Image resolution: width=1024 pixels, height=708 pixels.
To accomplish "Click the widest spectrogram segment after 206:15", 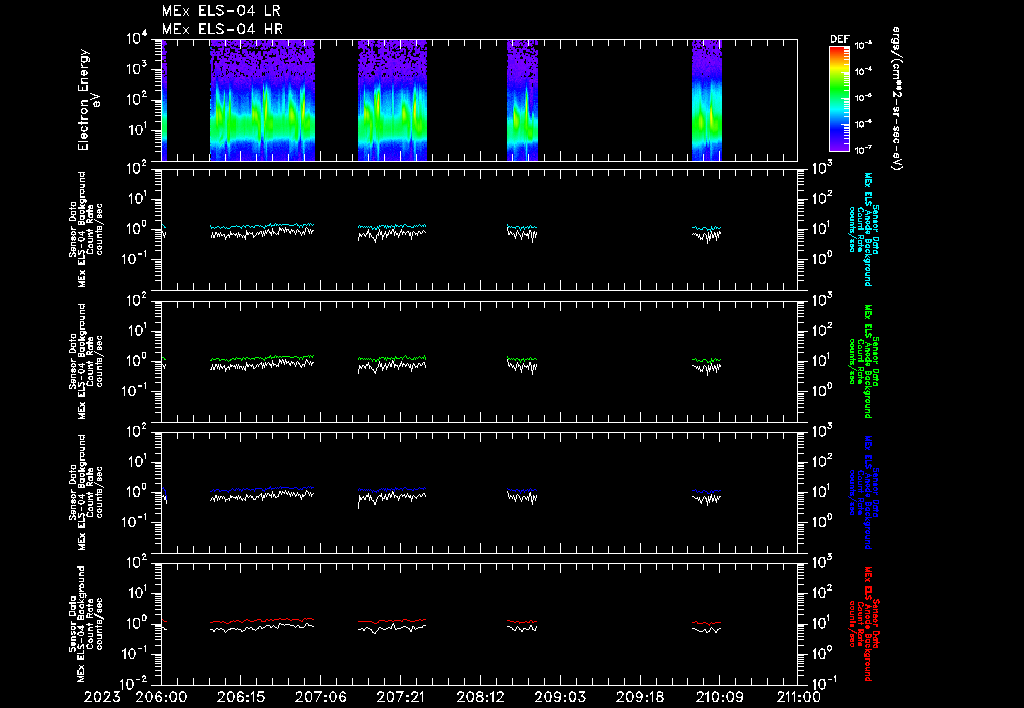I will pos(262,100).
